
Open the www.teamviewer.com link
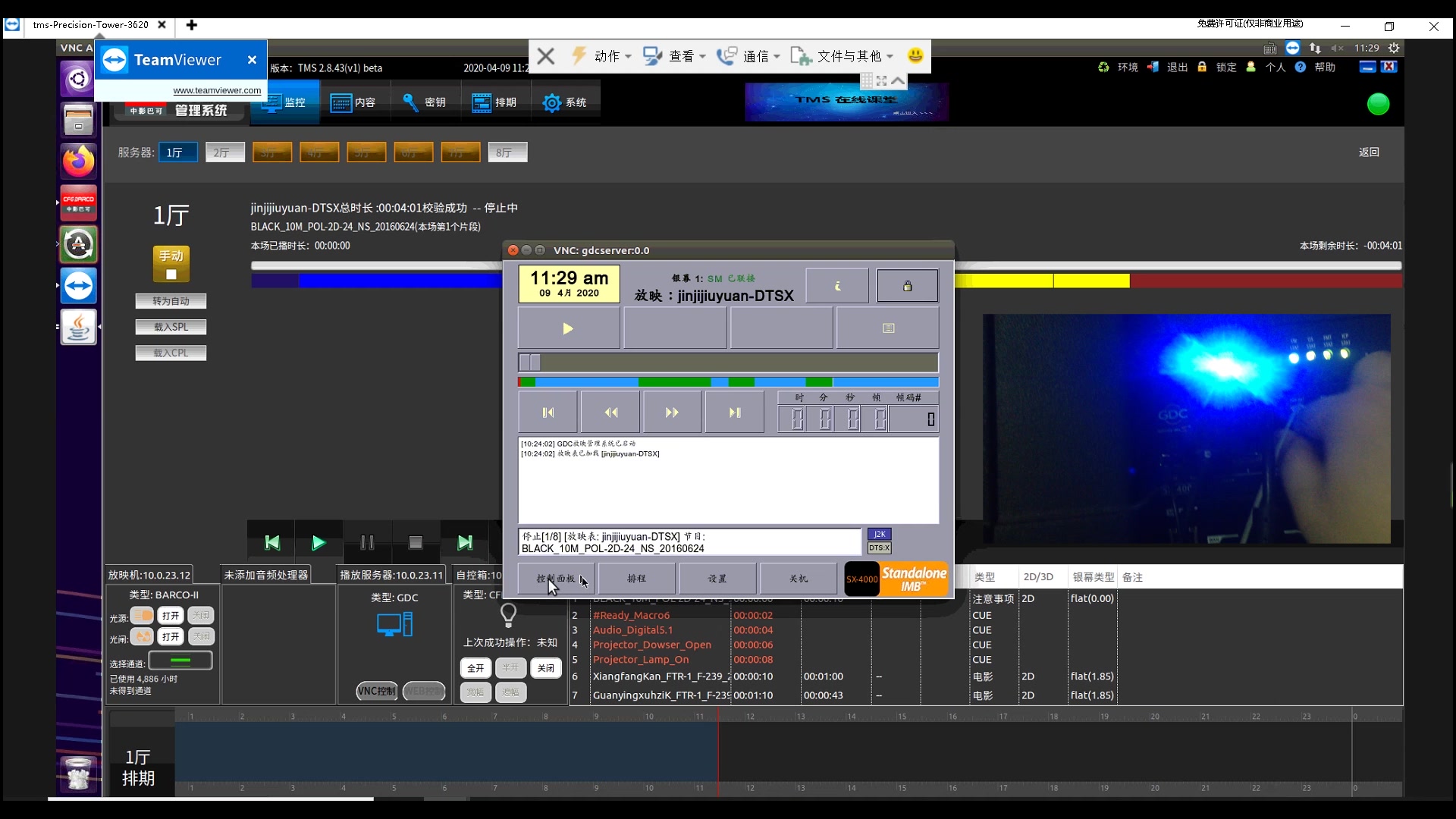[x=217, y=90]
